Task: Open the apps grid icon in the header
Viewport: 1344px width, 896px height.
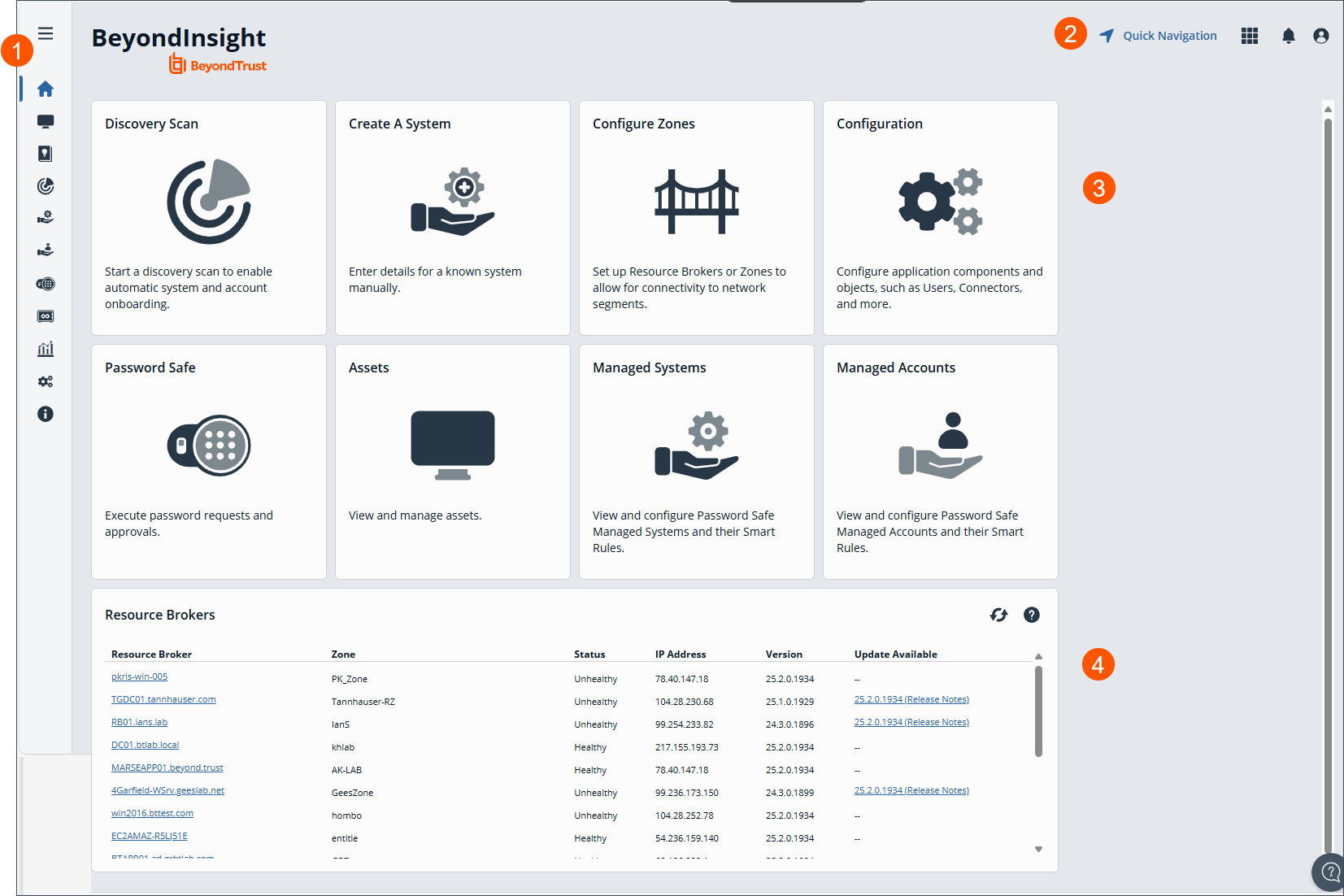Action: 1250,36
